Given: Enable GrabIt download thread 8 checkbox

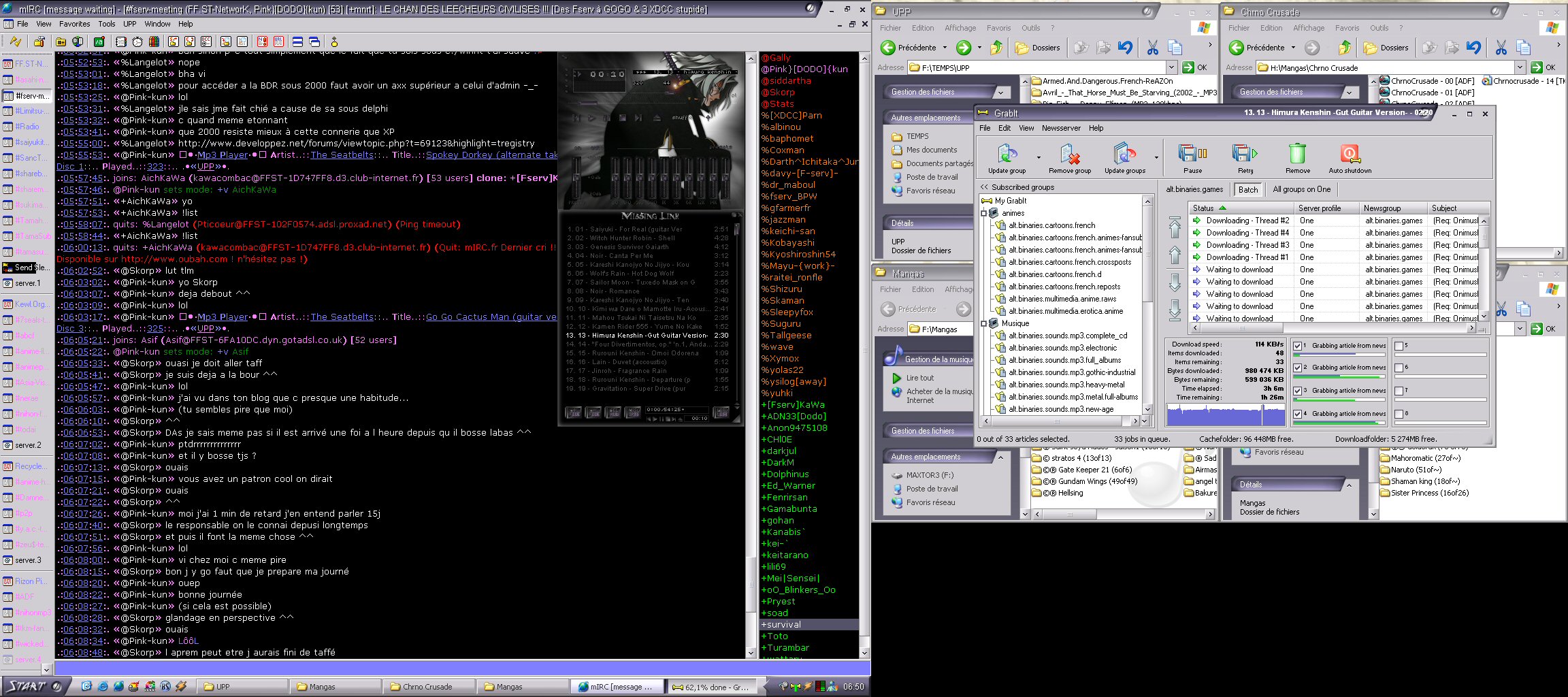Looking at the screenshot, I should point(1399,415).
